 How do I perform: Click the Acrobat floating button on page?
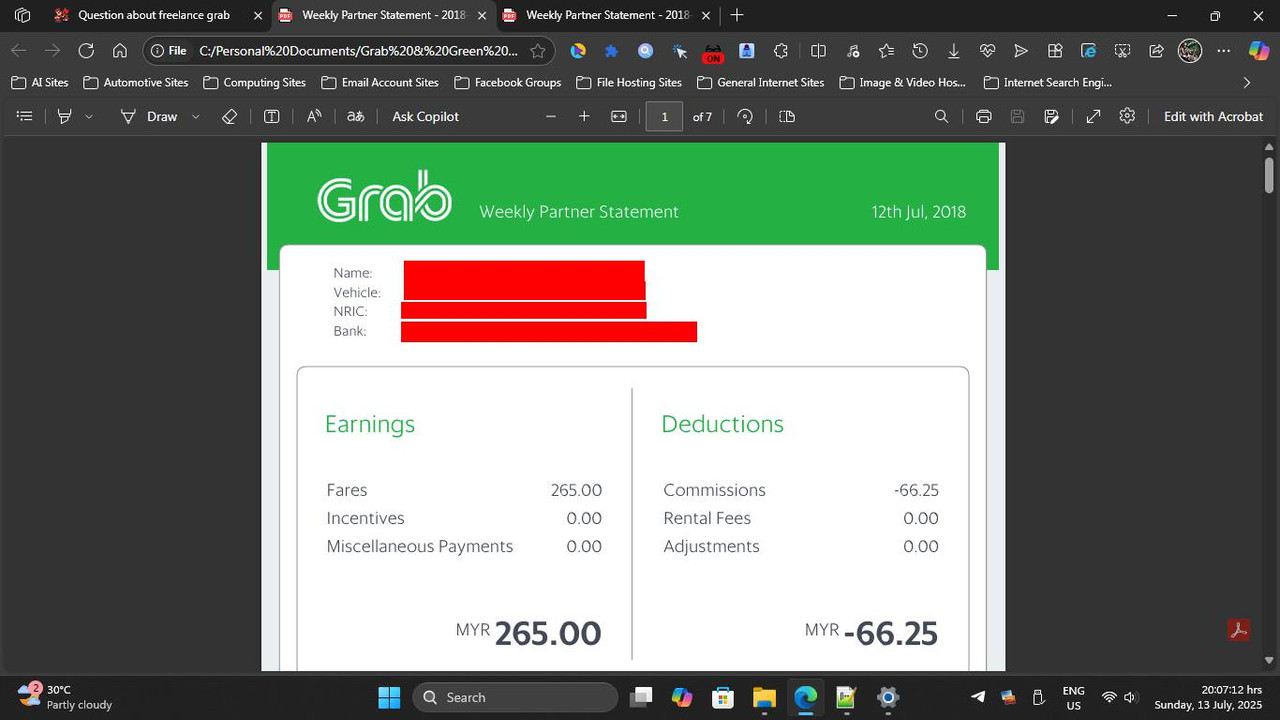[x=1239, y=630]
